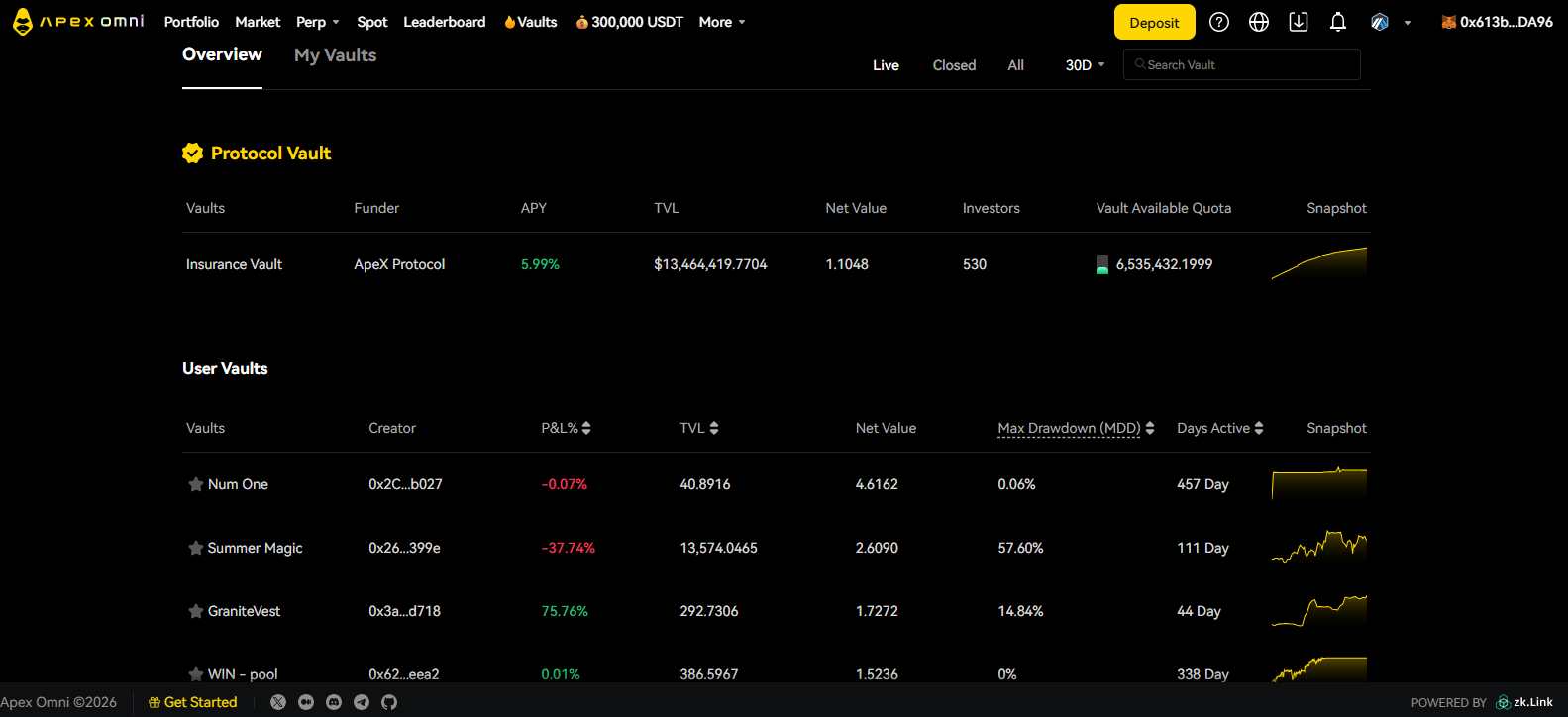The height and width of the screenshot is (717, 1568).
Task: Open the X (Twitter) footer icon
Action: 278,702
